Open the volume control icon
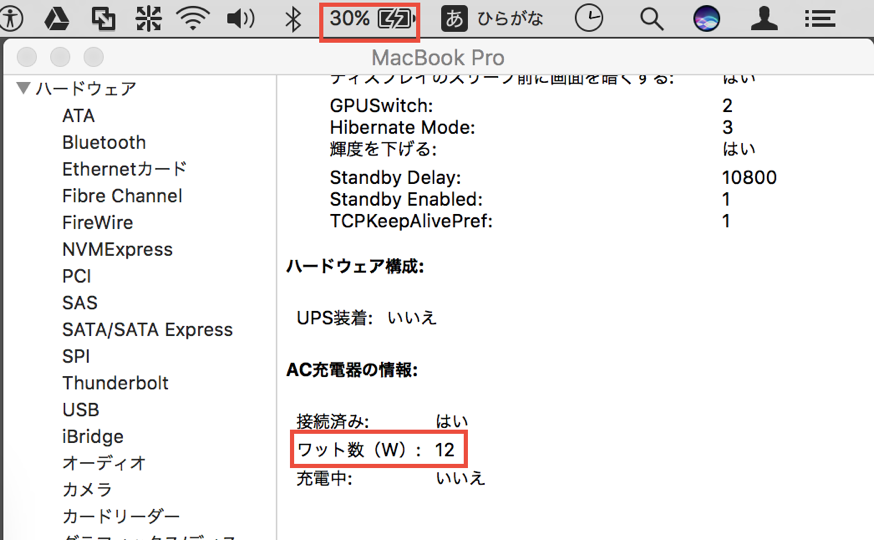Viewport: 874px width, 540px height. click(x=241, y=18)
